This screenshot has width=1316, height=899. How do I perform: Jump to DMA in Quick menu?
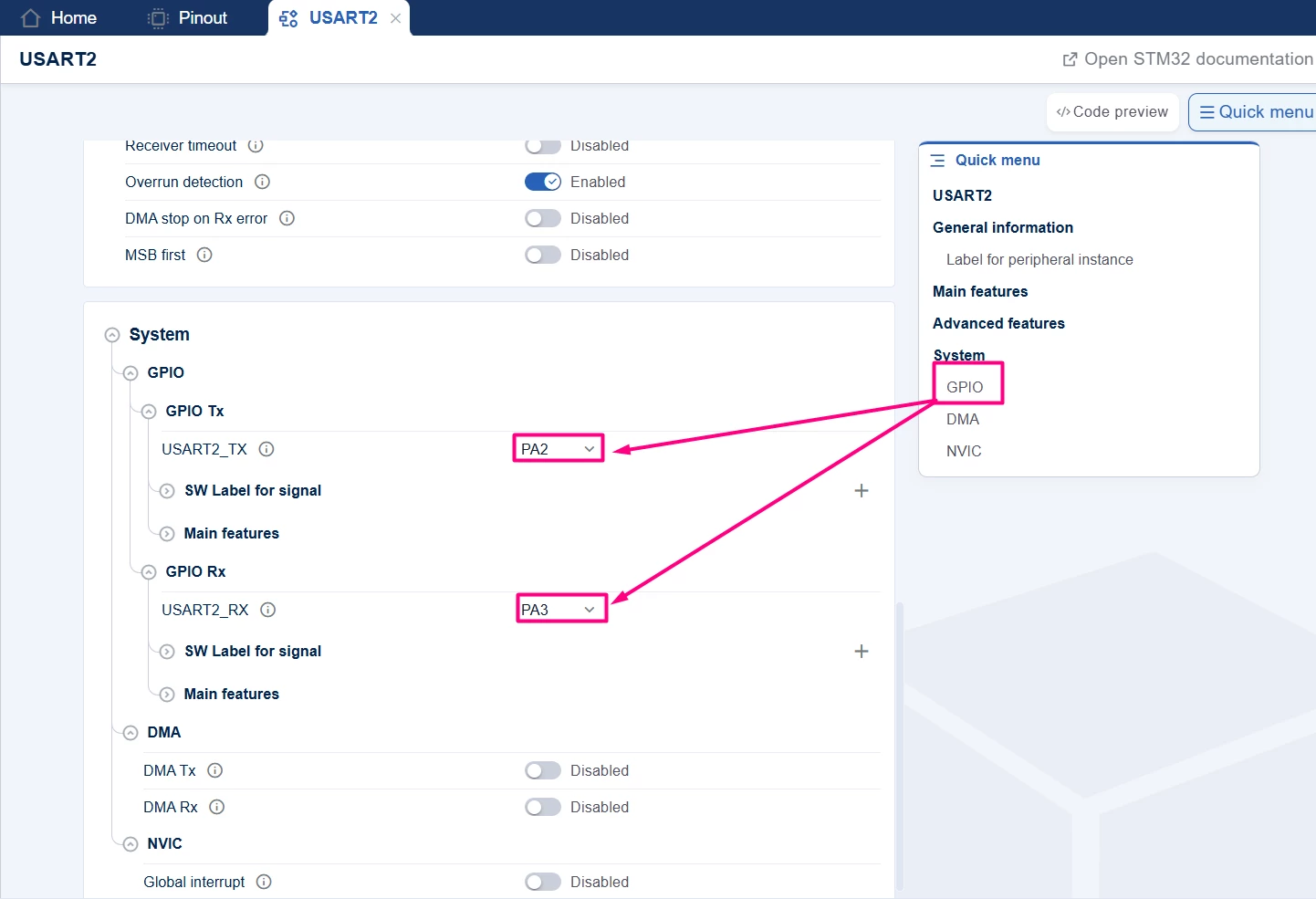(963, 419)
